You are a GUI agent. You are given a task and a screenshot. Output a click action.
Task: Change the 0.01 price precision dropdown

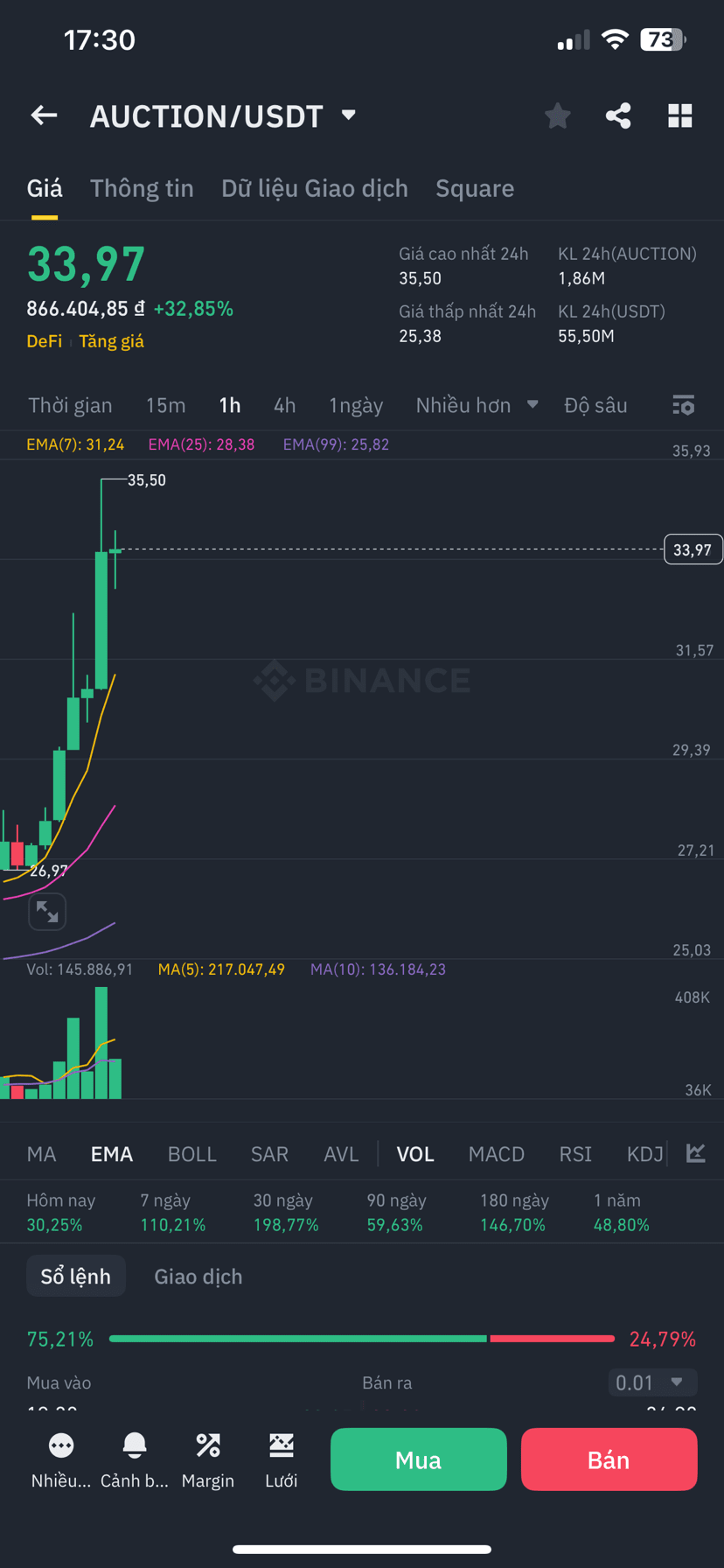pos(652,1382)
